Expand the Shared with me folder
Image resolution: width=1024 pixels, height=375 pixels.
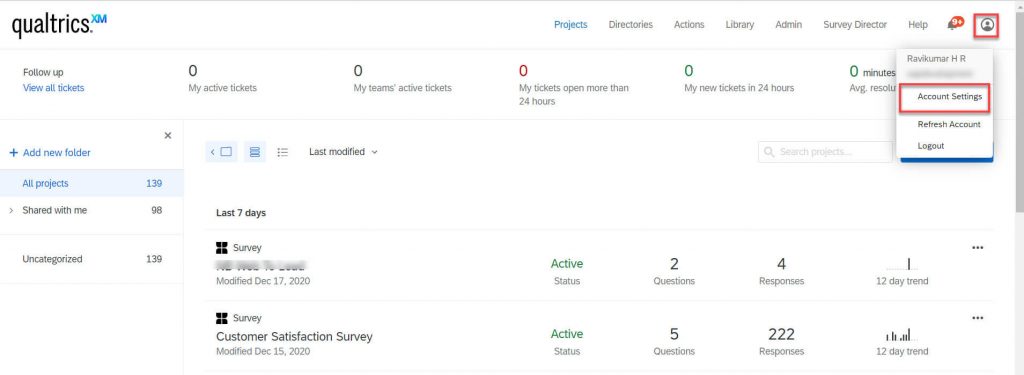click(10, 210)
